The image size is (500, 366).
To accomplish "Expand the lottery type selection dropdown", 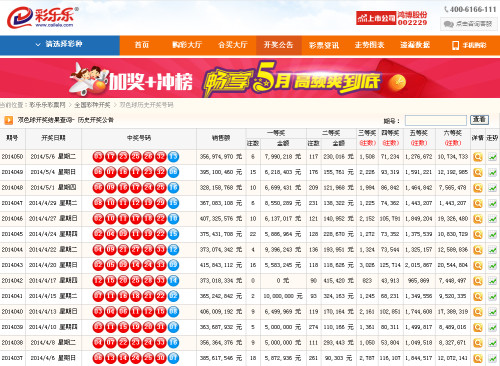I will pyautogui.click(x=60, y=44).
